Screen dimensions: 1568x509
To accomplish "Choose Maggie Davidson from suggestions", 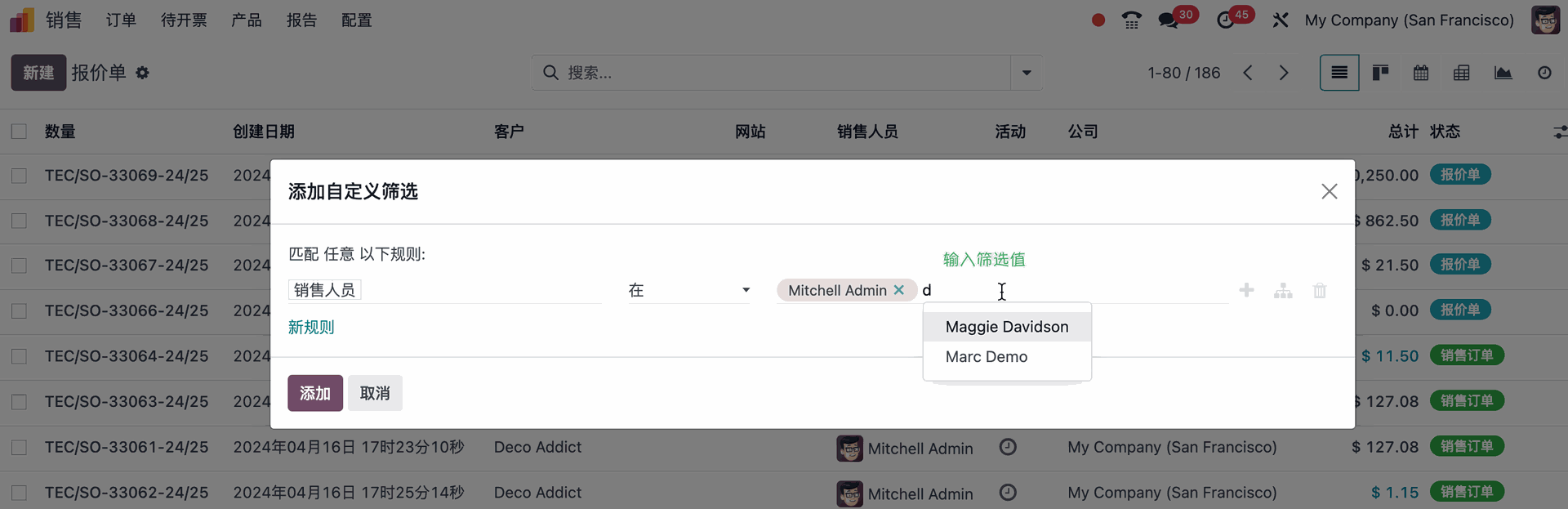I will coord(1006,327).
